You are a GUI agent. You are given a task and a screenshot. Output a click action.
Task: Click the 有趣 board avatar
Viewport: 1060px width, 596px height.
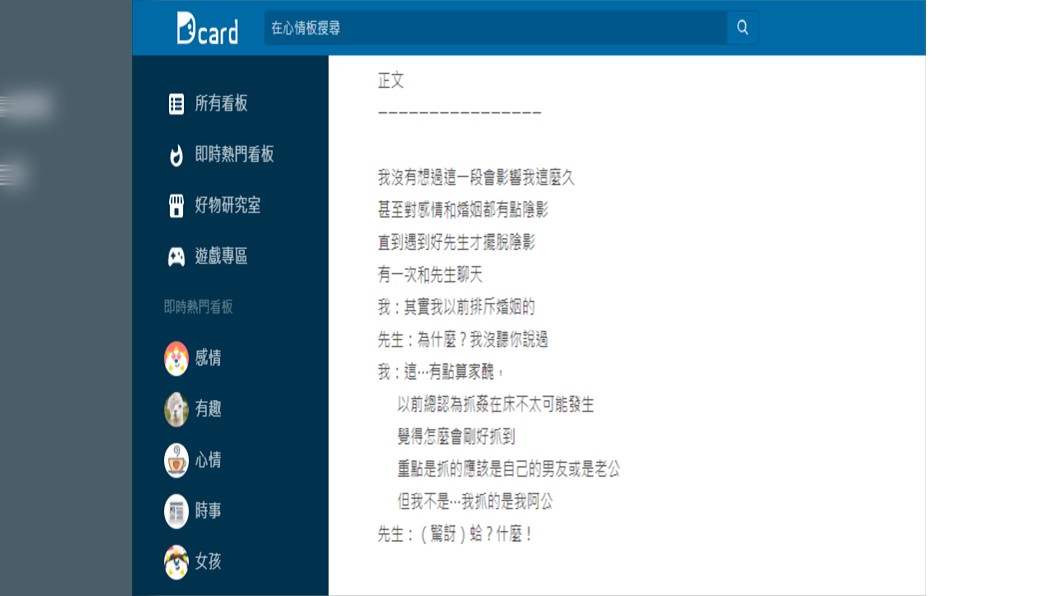pos(176,409)
